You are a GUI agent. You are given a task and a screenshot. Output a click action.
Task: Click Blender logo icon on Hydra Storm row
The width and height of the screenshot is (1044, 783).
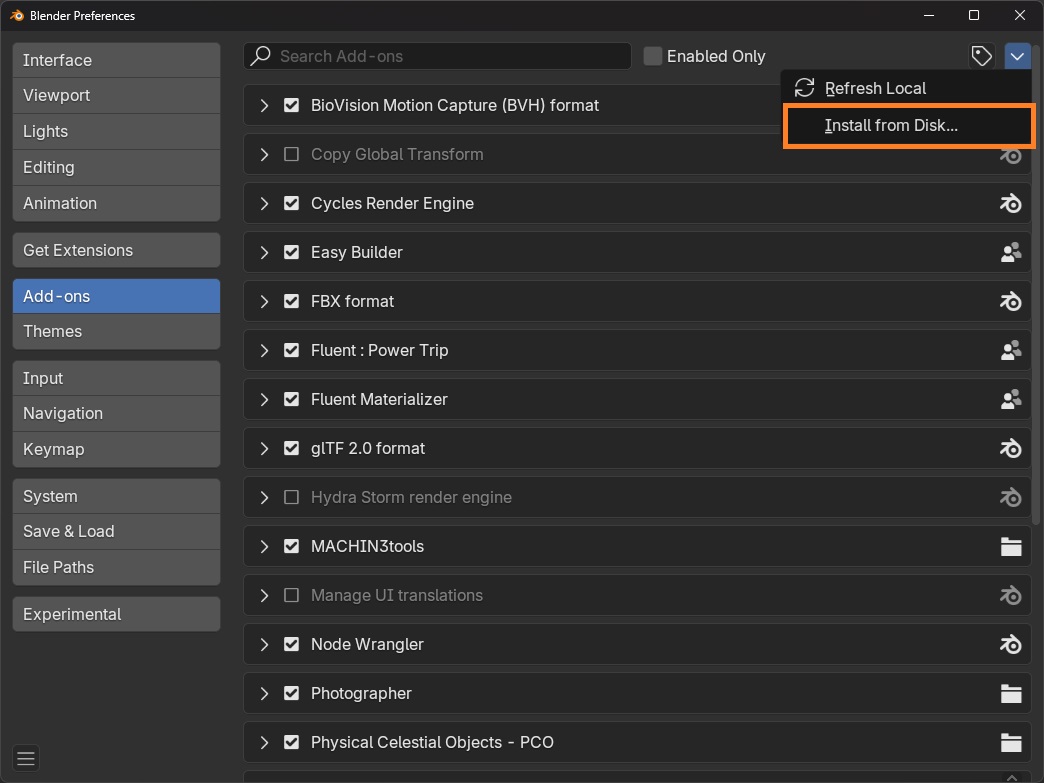click(x=1011, y=497)
